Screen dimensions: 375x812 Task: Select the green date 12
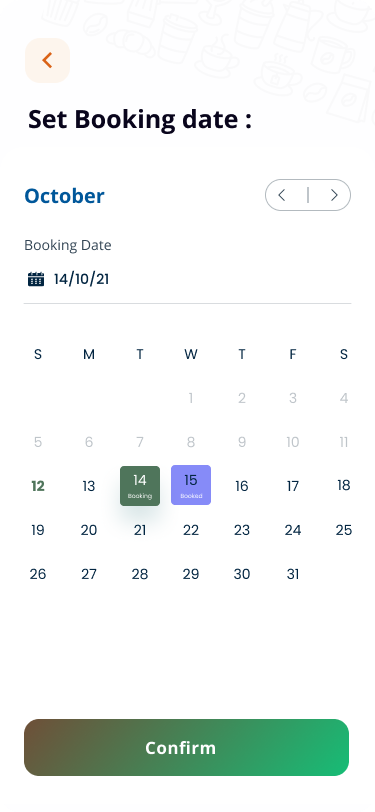click(x=38, y=486)
